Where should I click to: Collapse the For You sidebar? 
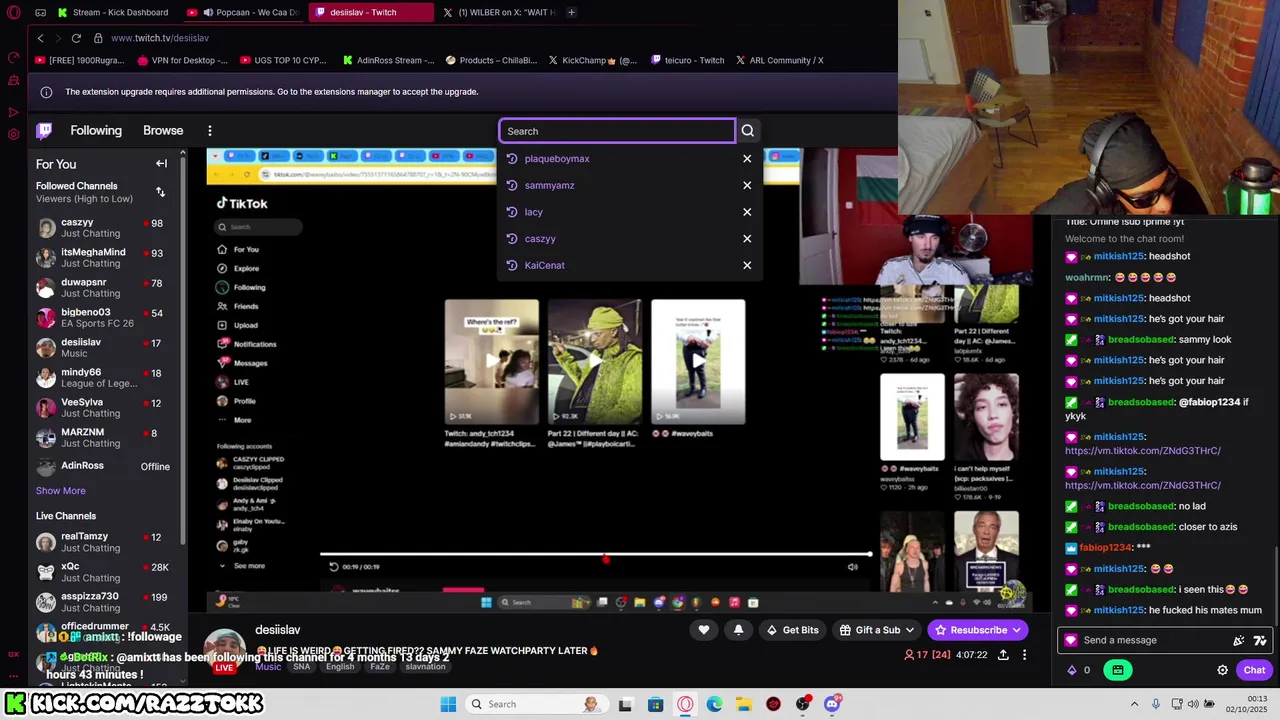161,164
